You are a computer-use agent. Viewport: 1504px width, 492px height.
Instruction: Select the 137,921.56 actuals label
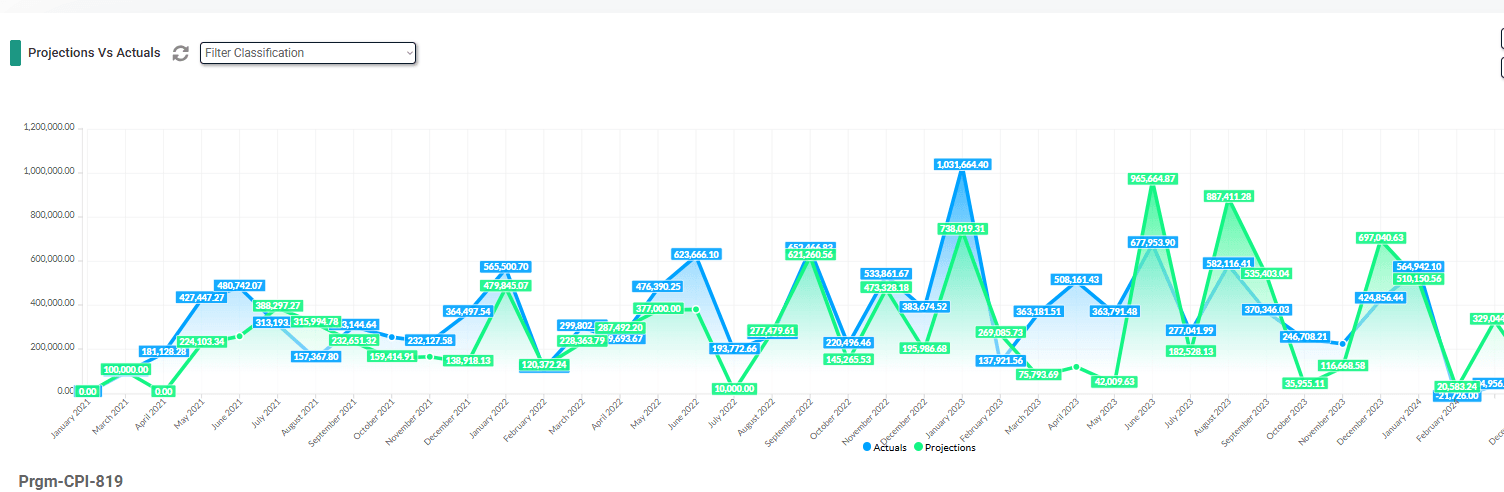click(1001, 361)
